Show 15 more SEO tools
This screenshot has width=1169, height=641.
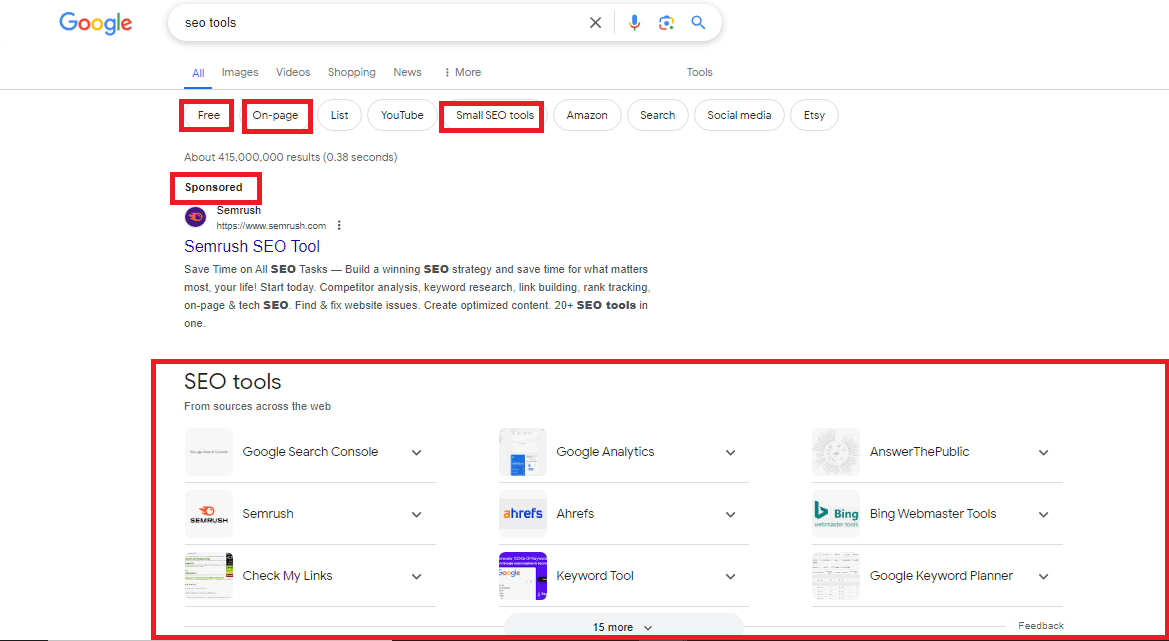click(x=623, y=627)
